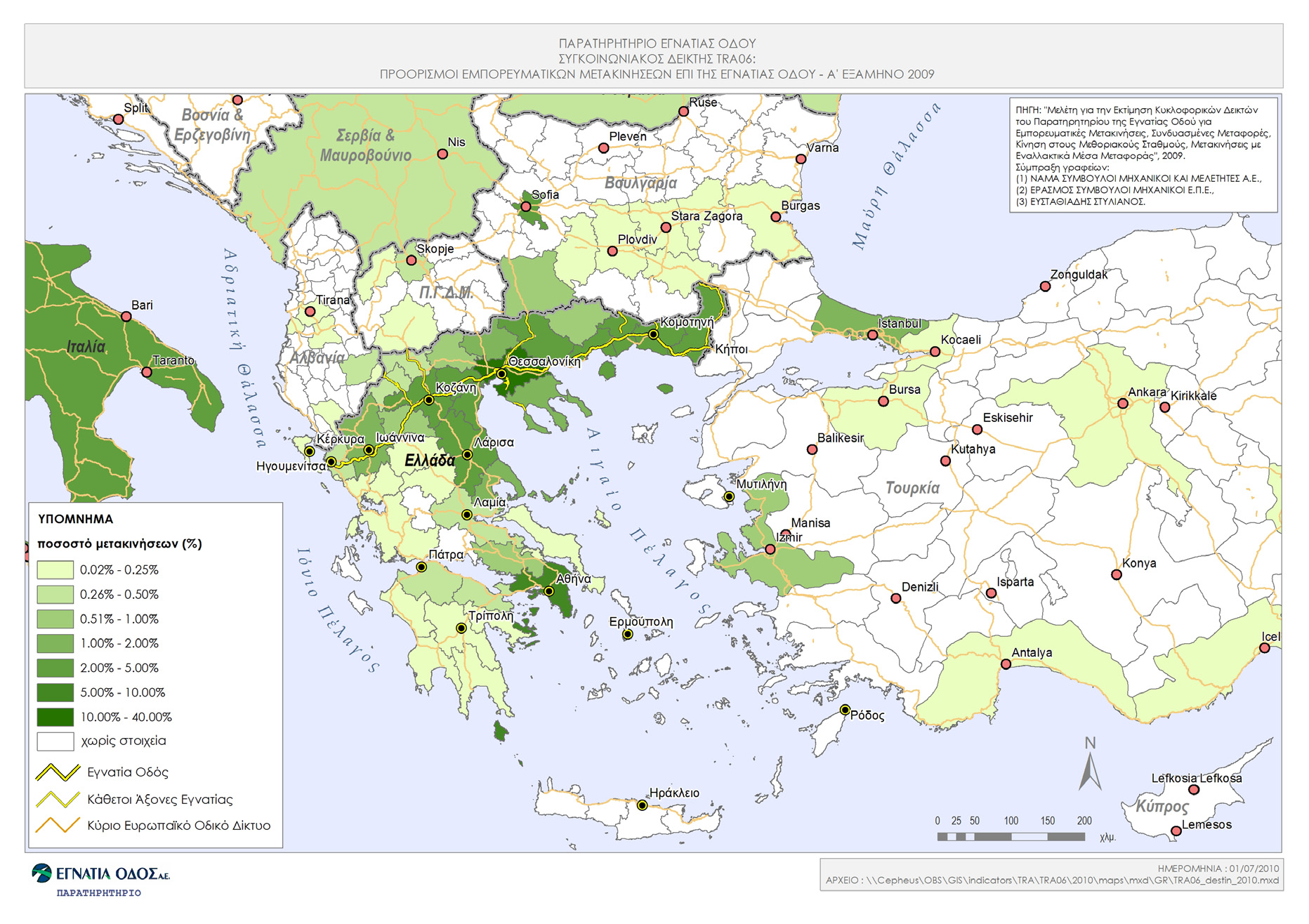The width and height of the screenshot is (1309, 924).
Task: Click the Ankara city marker
Action: click(x=1123, y=404)
